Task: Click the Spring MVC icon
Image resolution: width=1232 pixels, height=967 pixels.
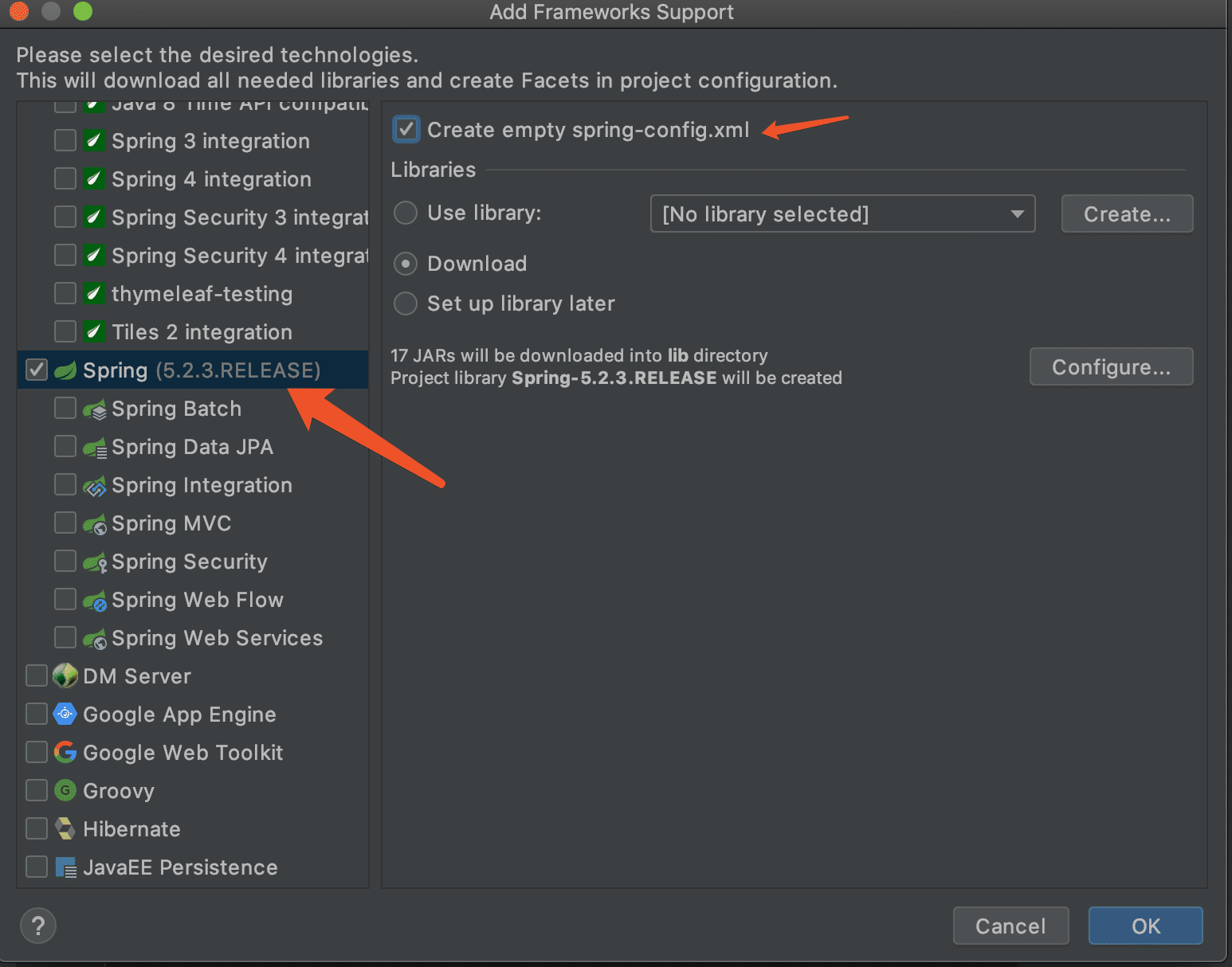Action: [94, 524]
